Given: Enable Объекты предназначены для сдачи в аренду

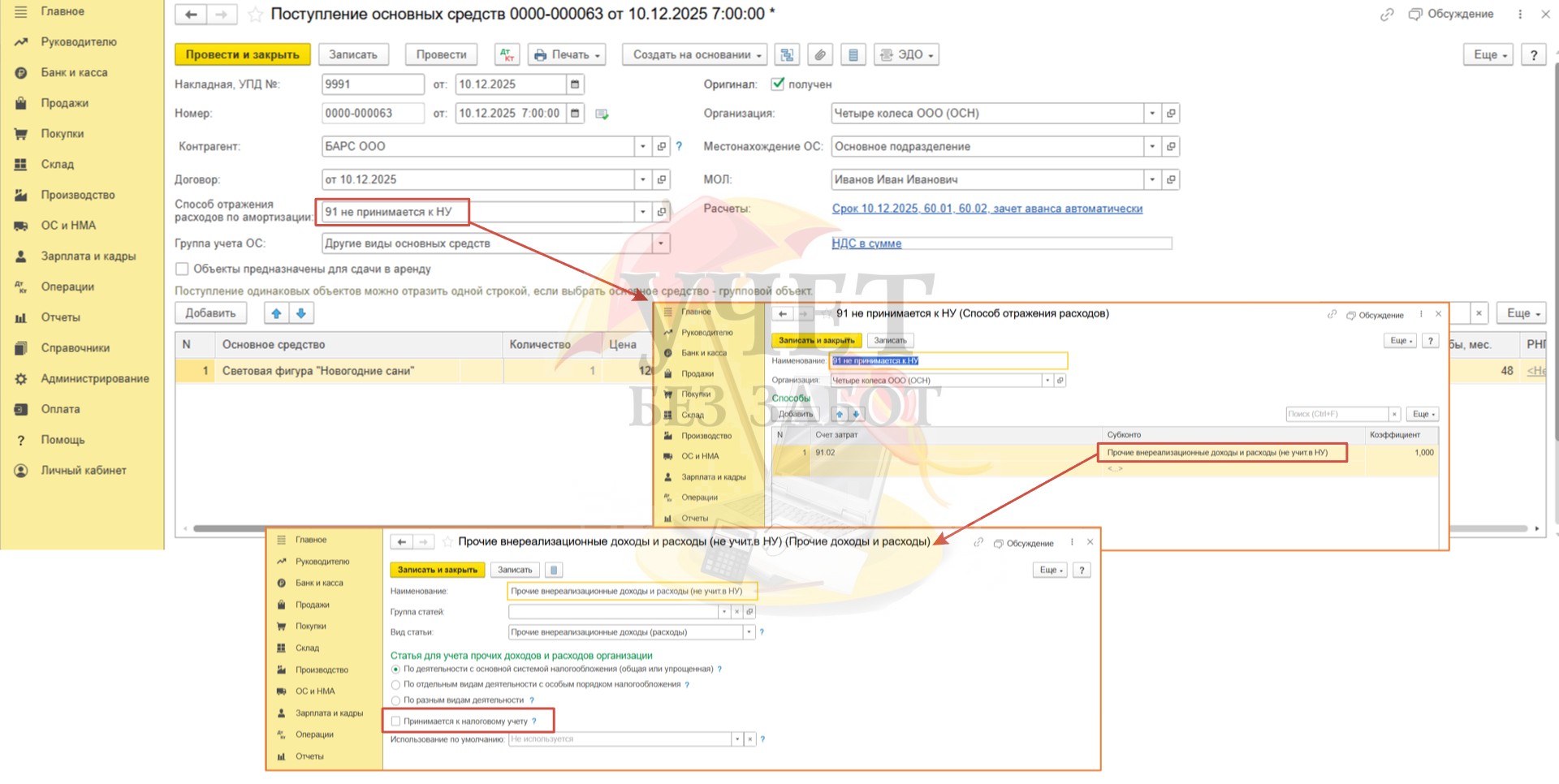Looking at the screenshot, I should coord(182,269).
